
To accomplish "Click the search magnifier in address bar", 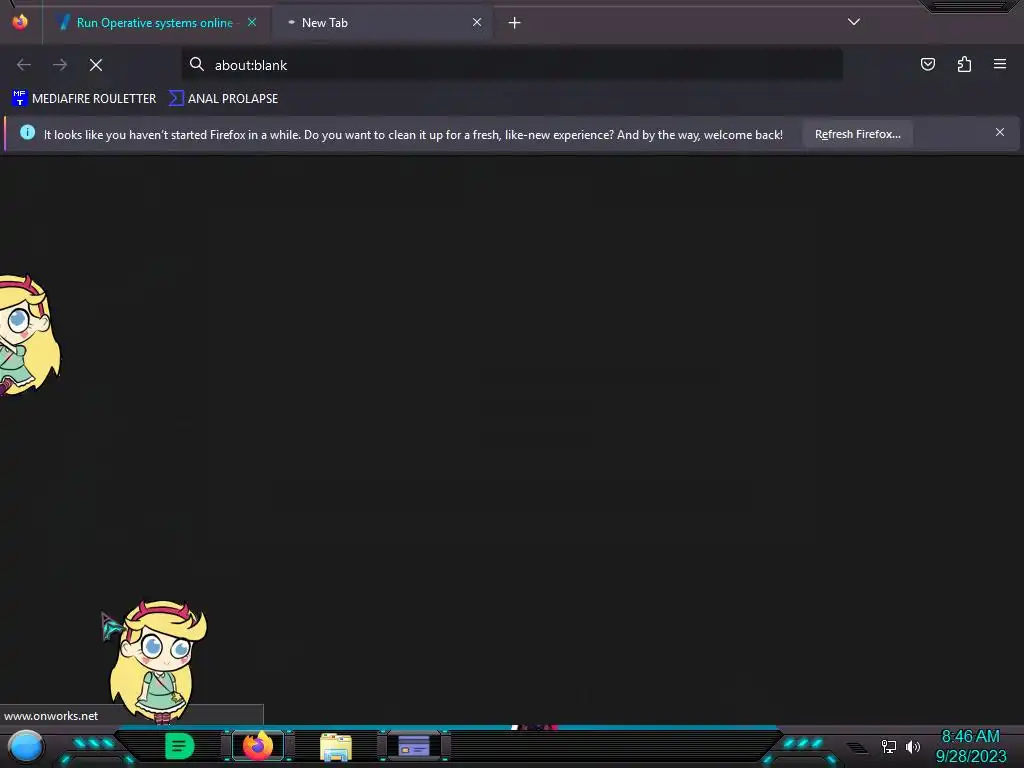I will coord(197,64).
